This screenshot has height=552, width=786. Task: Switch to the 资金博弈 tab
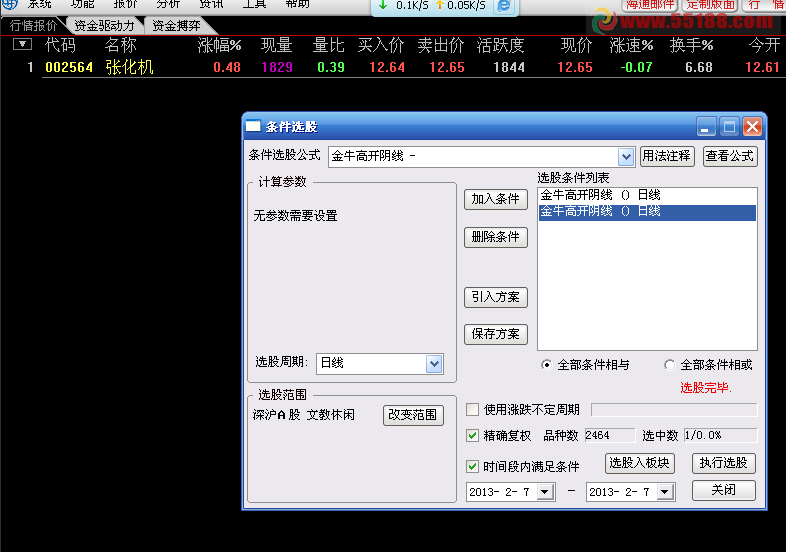[x=176, y=26]
